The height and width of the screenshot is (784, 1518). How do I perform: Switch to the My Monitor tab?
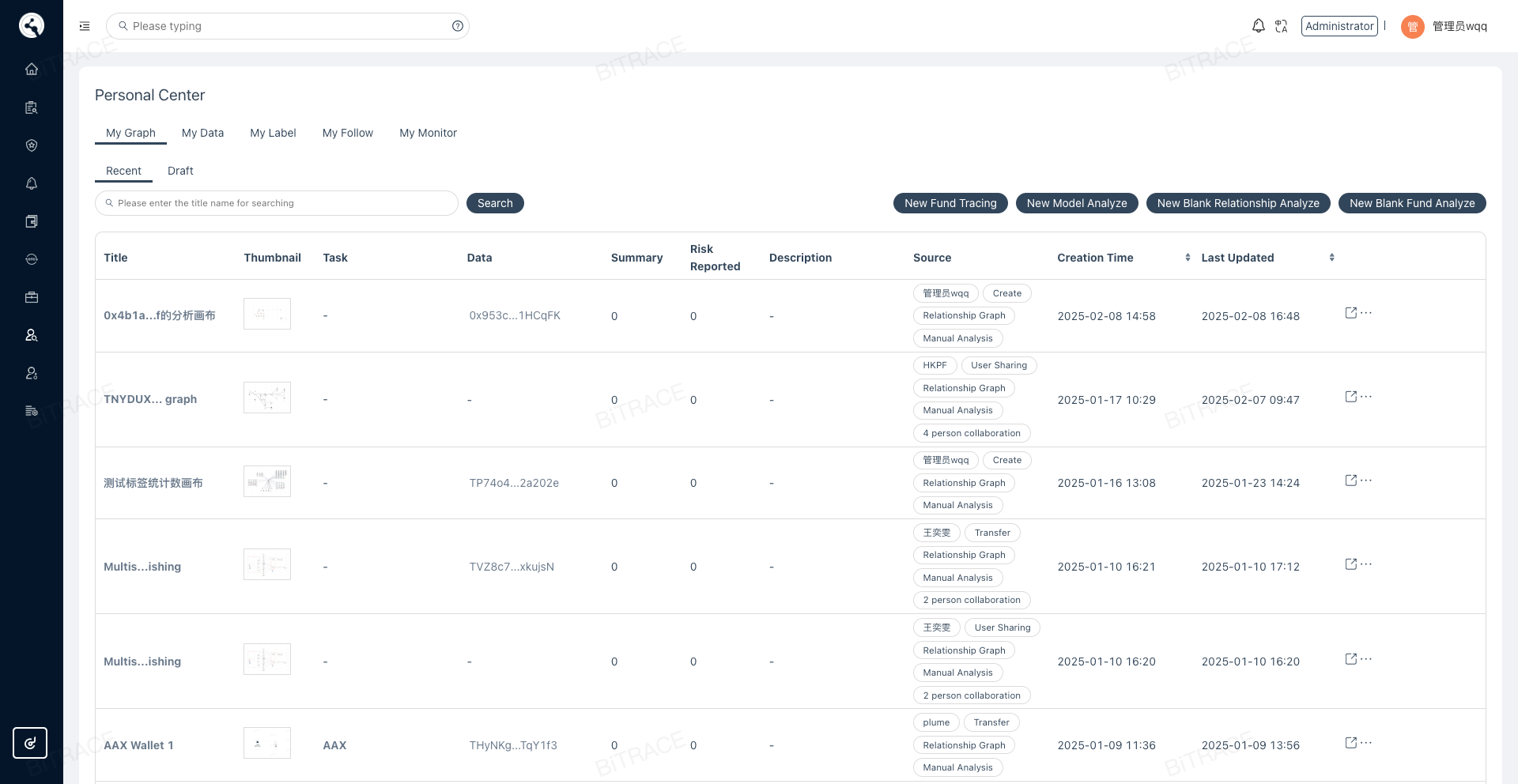[428, 133]
